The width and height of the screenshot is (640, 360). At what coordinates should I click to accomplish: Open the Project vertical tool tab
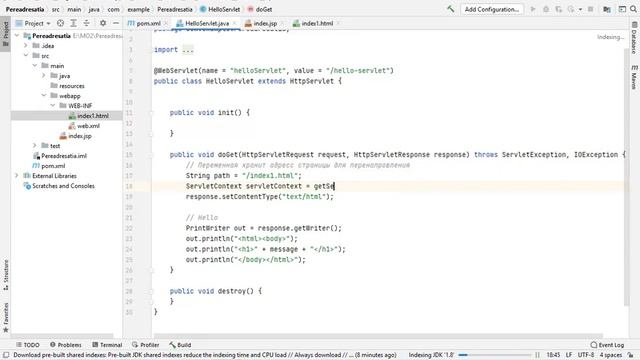pos(5,34)
